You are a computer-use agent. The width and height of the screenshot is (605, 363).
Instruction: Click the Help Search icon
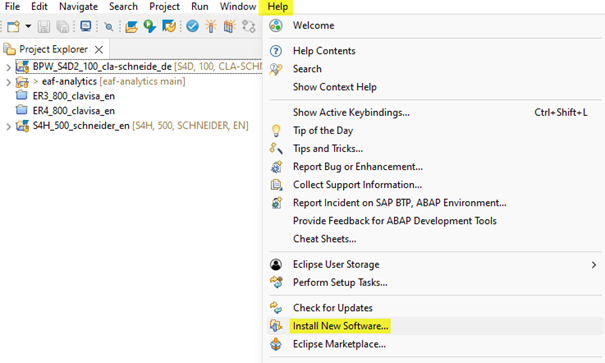coord(276,69)
